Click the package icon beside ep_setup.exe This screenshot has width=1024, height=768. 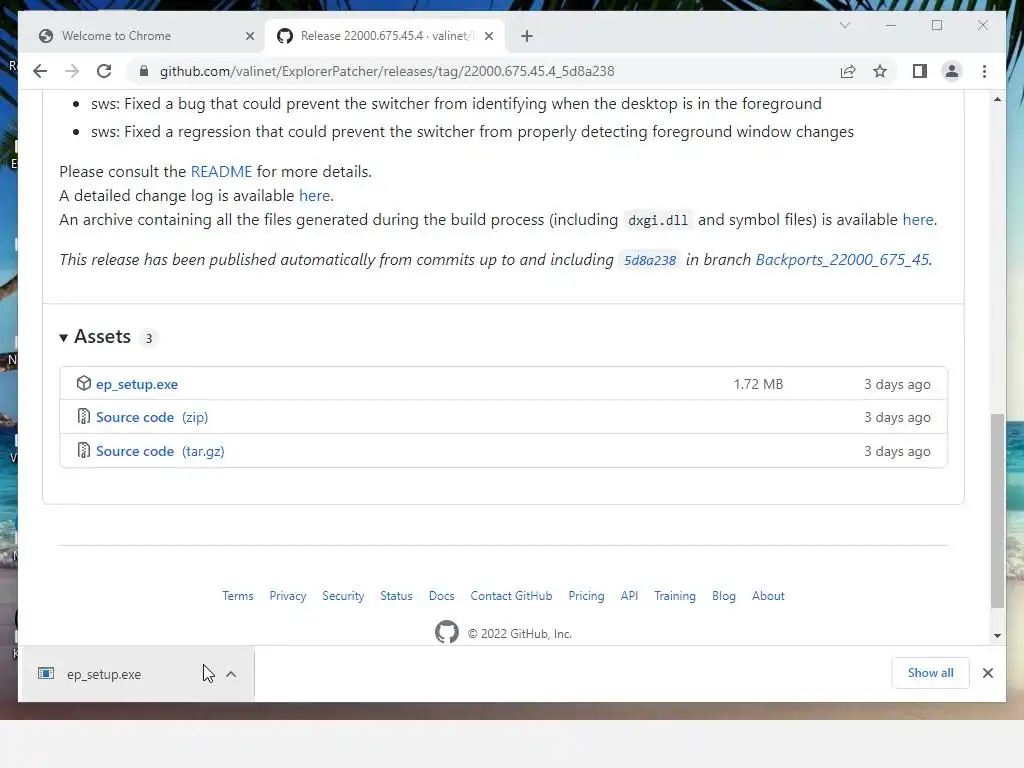84,383
